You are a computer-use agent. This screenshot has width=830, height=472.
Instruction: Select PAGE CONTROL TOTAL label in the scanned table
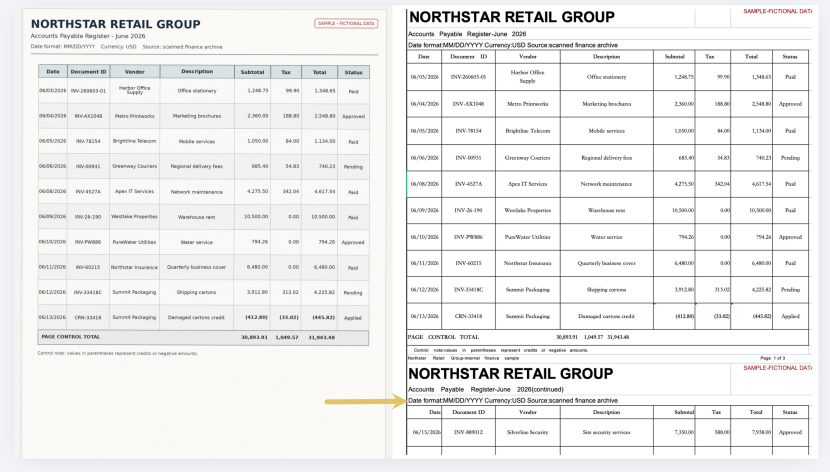pyautogui.click(x=70, y=337)
